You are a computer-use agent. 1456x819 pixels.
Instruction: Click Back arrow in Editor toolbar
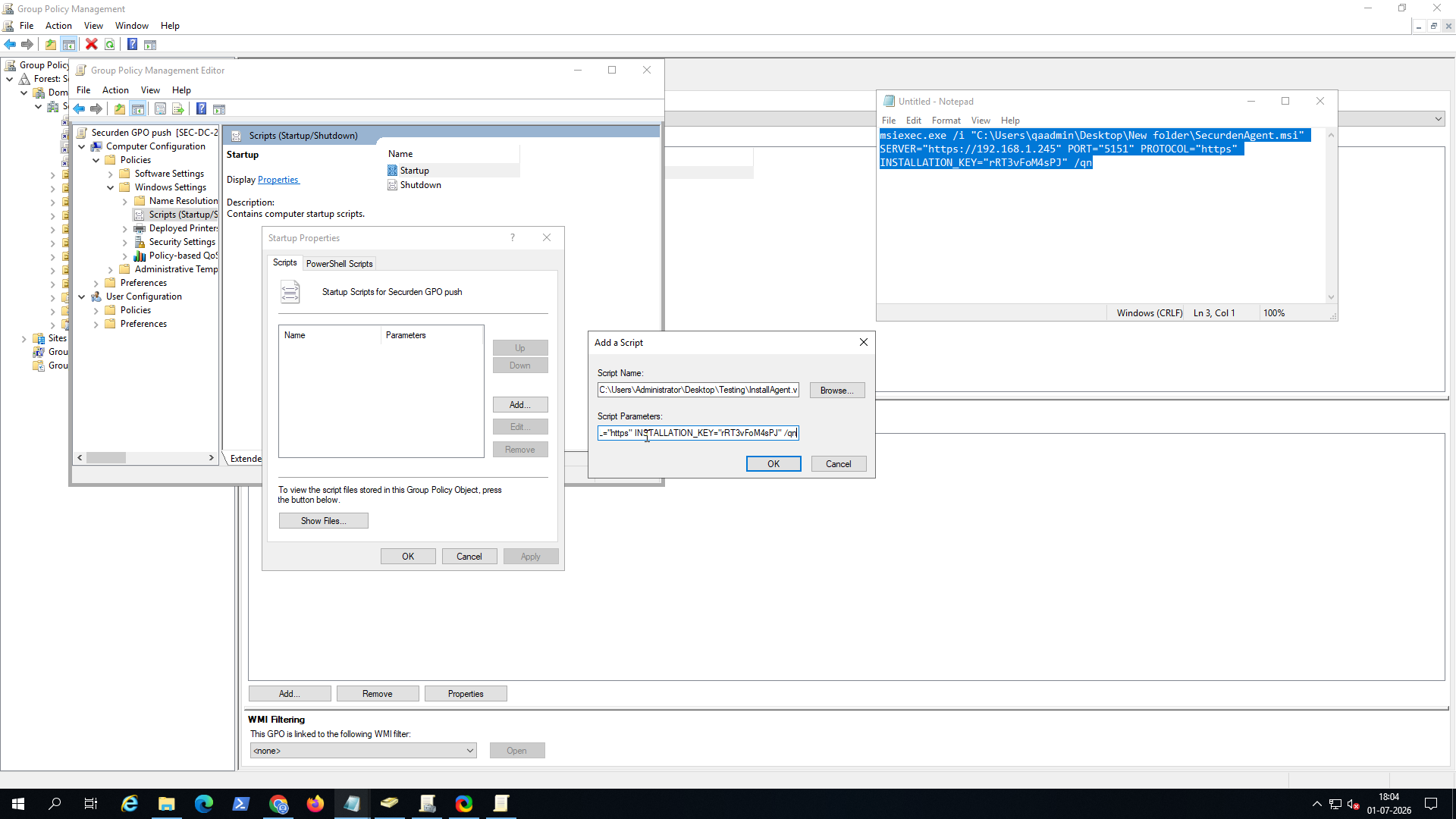point(79,109)
